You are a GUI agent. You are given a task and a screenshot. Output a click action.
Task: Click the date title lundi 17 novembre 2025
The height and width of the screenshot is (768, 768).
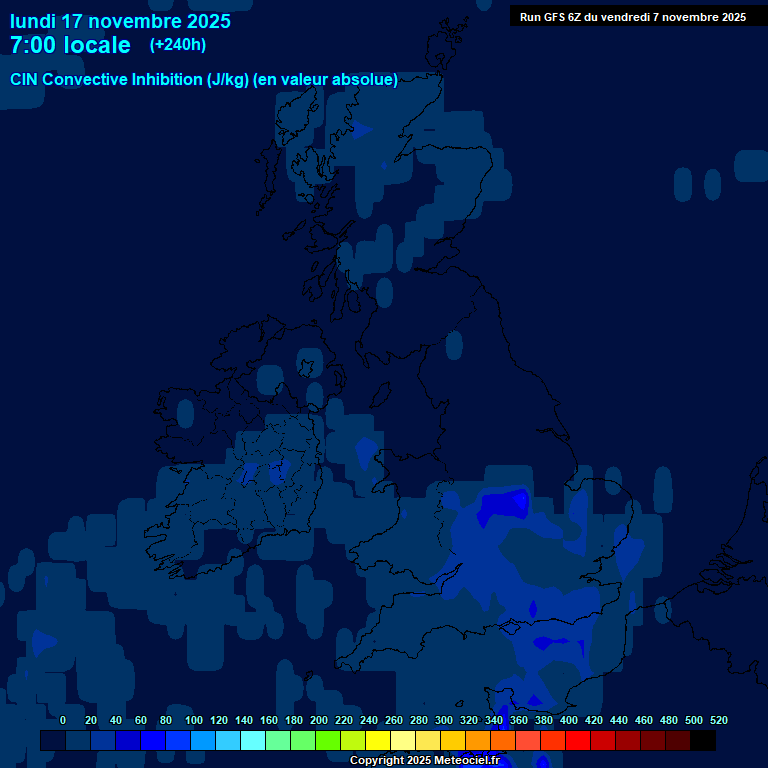pyautogui.click(x=120, y=21)
